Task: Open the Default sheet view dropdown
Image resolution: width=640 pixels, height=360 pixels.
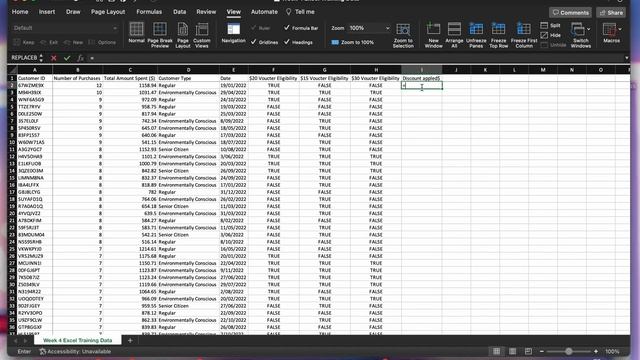Action: [x=64, y=28]
